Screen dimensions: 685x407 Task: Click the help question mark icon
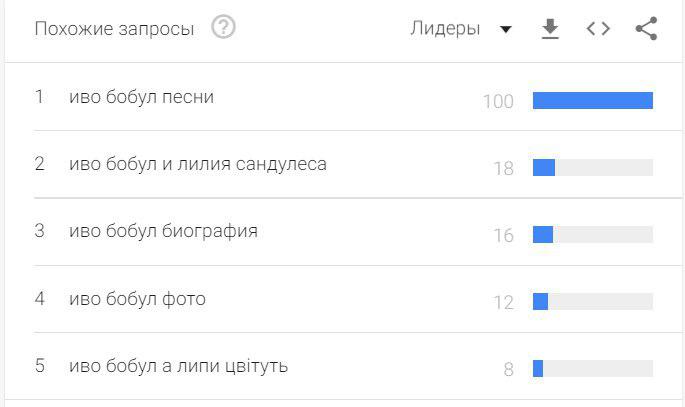pos(224,28)
